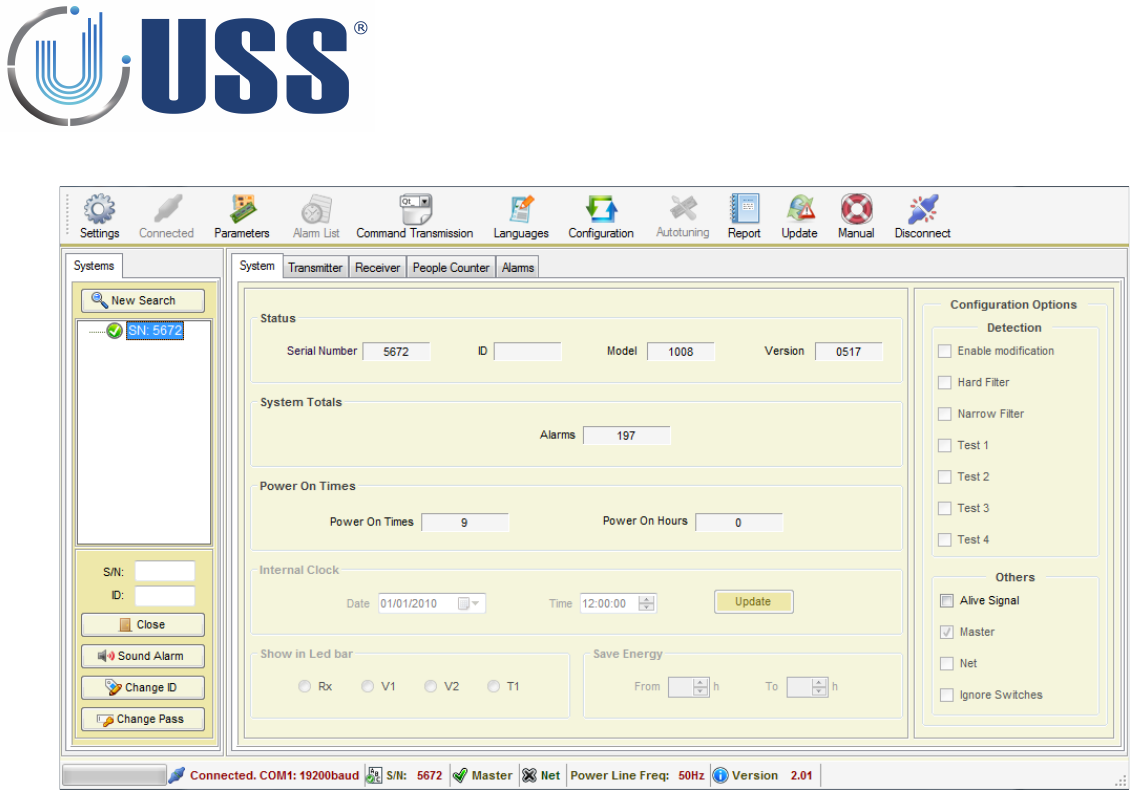Toggle the Master checkbox in Others

pyautogui.click(x=947, y=632)
